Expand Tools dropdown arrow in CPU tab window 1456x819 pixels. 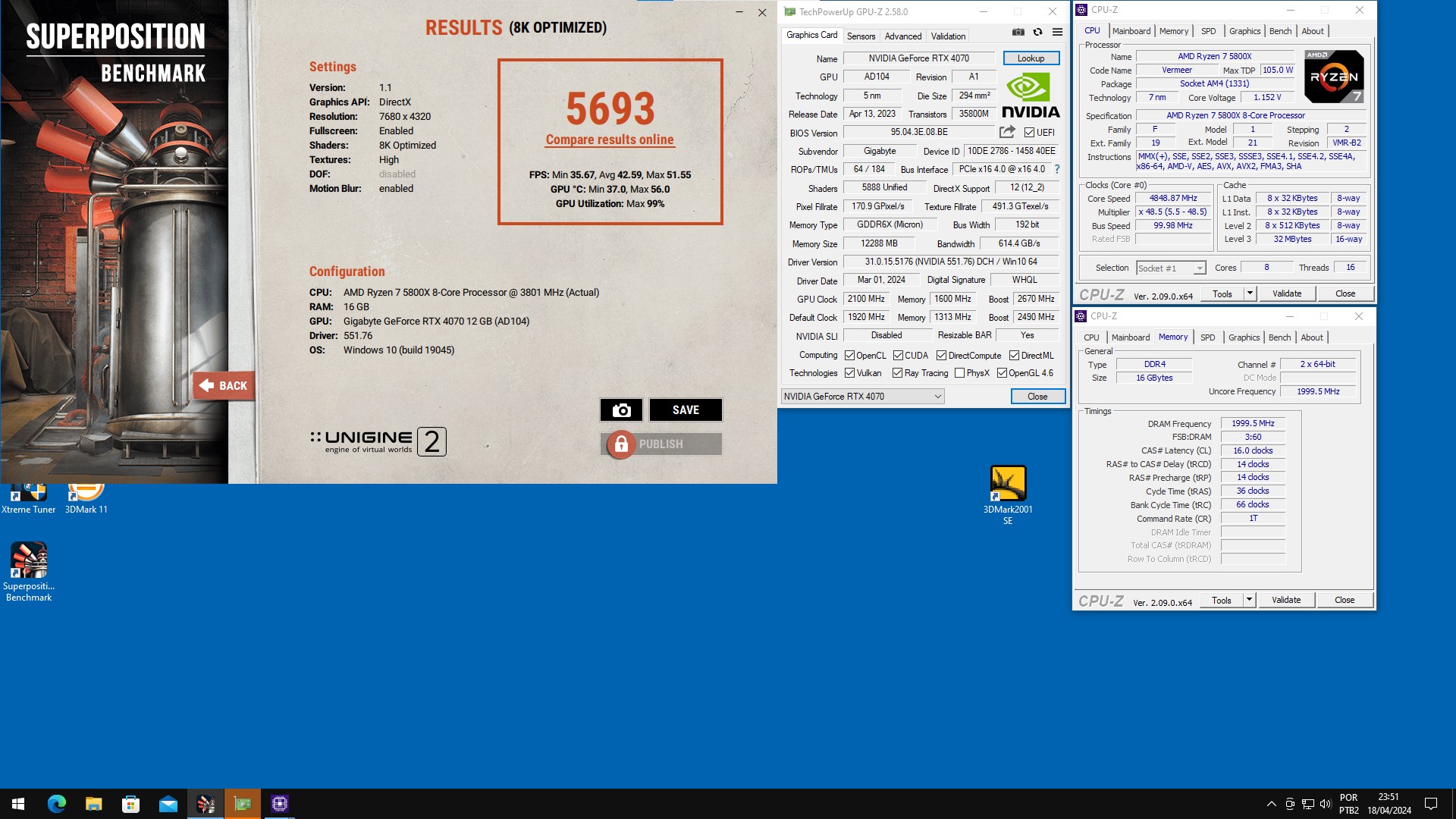click(x=1250, y=293)
